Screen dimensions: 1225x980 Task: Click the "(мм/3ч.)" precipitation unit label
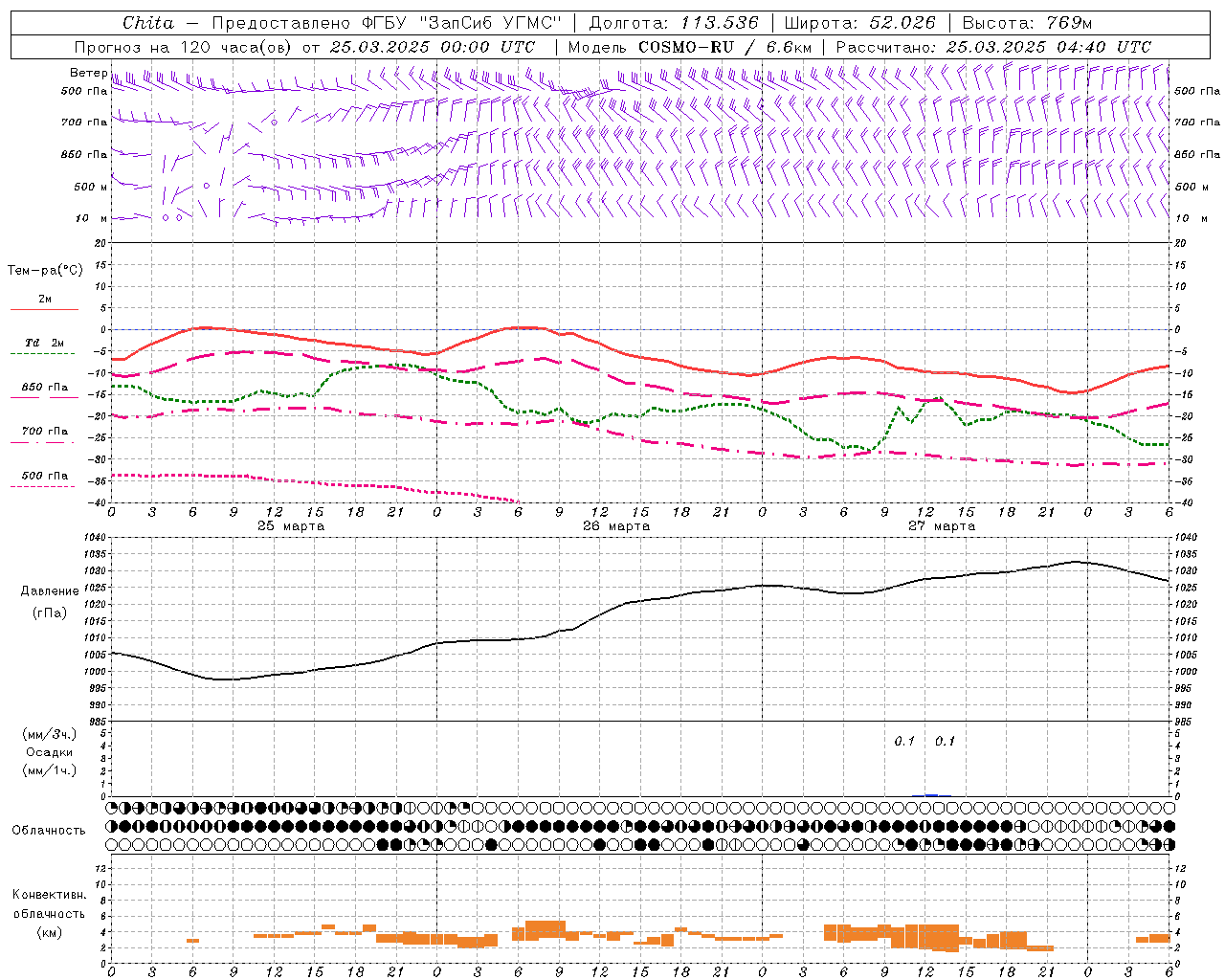click(x=49, y=734)
